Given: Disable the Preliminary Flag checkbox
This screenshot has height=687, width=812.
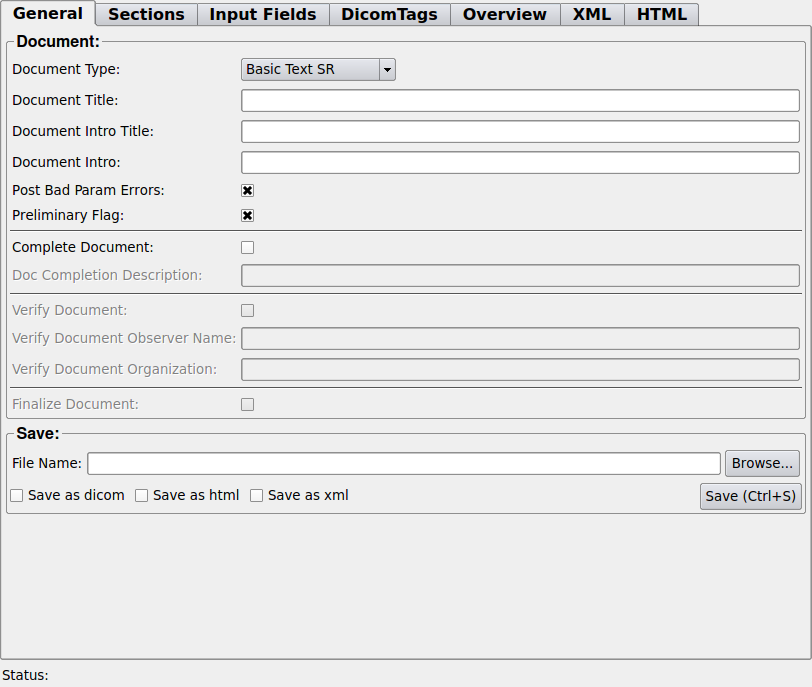Looking at the screenshot, I should click(x=247, y=215).
